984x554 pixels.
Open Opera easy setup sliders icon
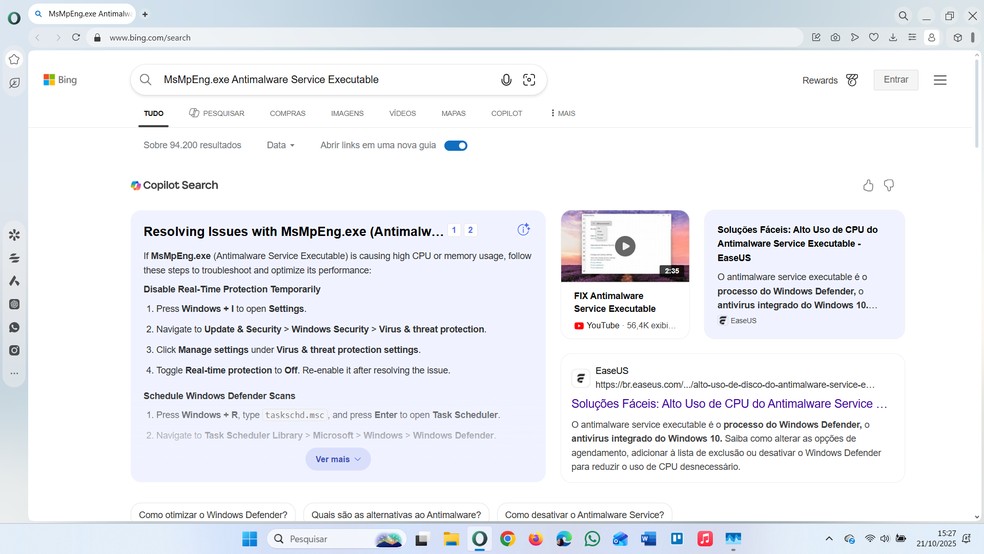click(x=912, y=38)
